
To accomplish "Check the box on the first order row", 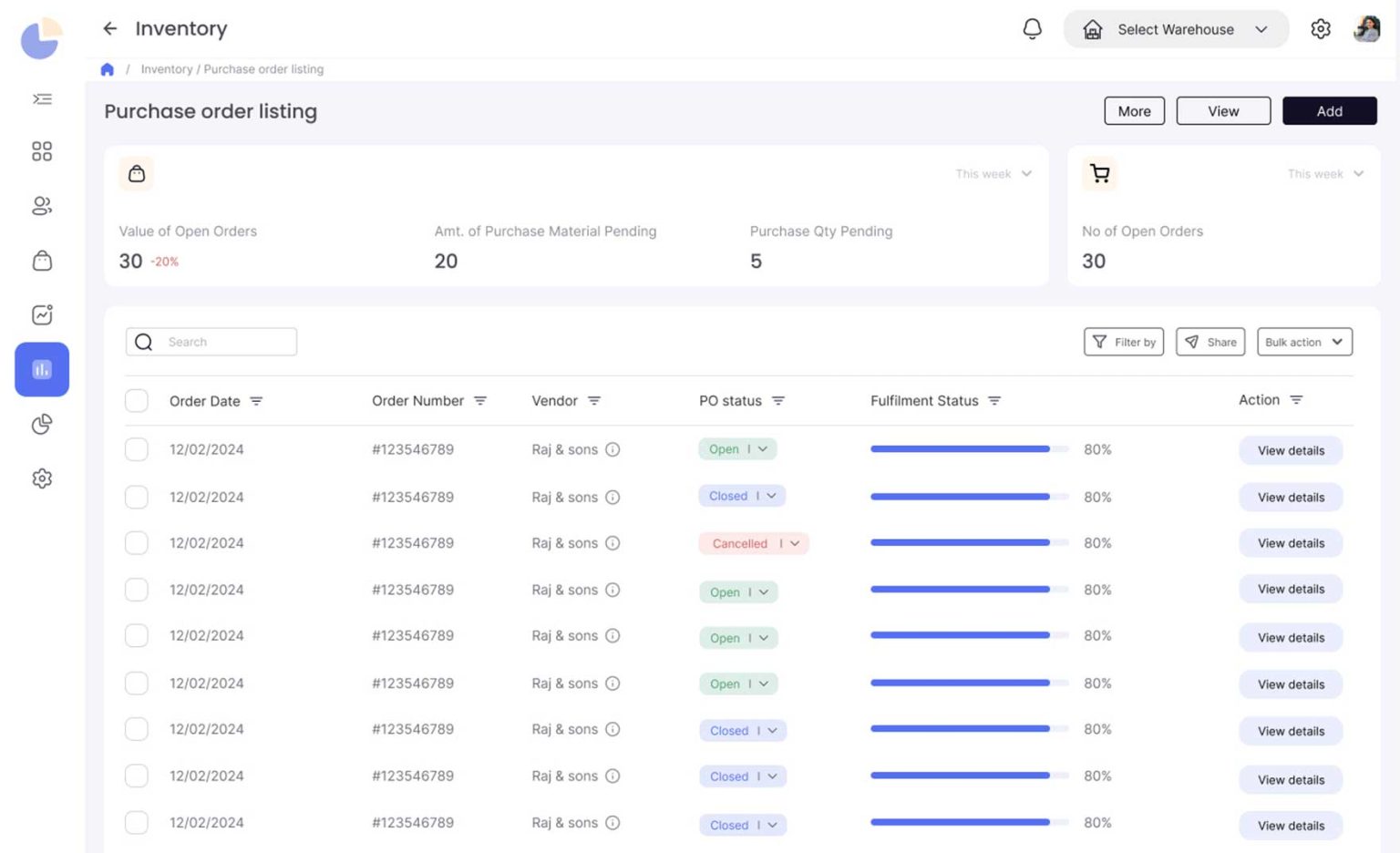I will pyautogui.click(x=136, y=449).
